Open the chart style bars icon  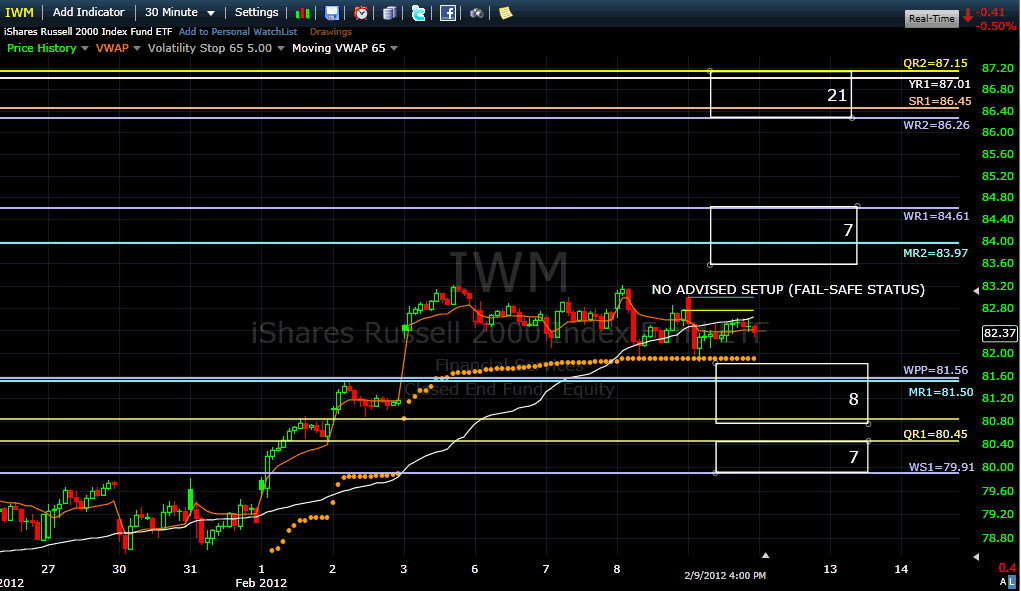[303, 13]
